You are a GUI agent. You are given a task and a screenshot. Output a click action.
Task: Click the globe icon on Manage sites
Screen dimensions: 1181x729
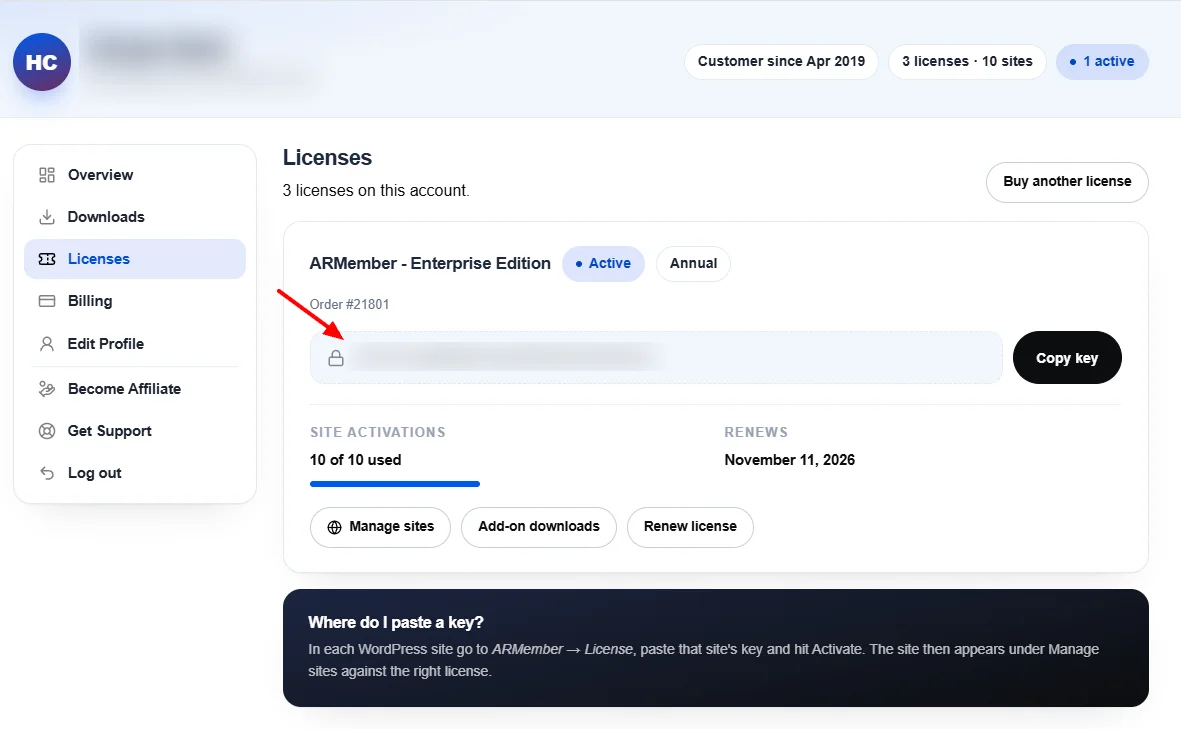pos(334,527)
